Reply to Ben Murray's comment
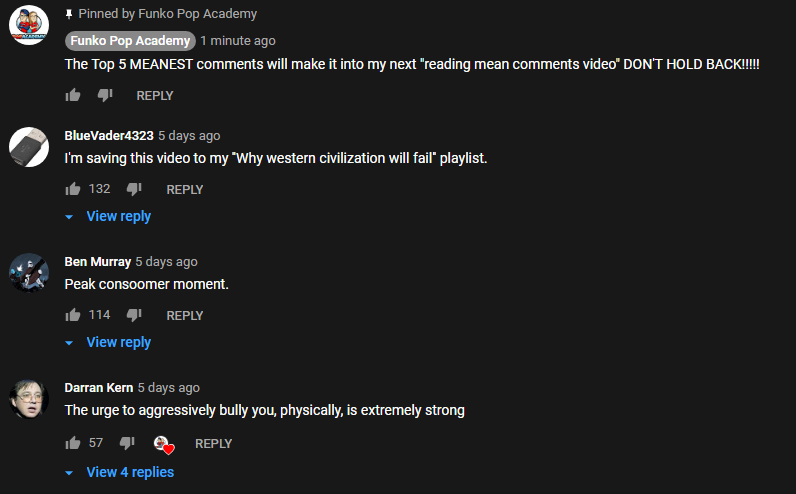This screenshot has height=494, width=796. click(x=185, y=315)
